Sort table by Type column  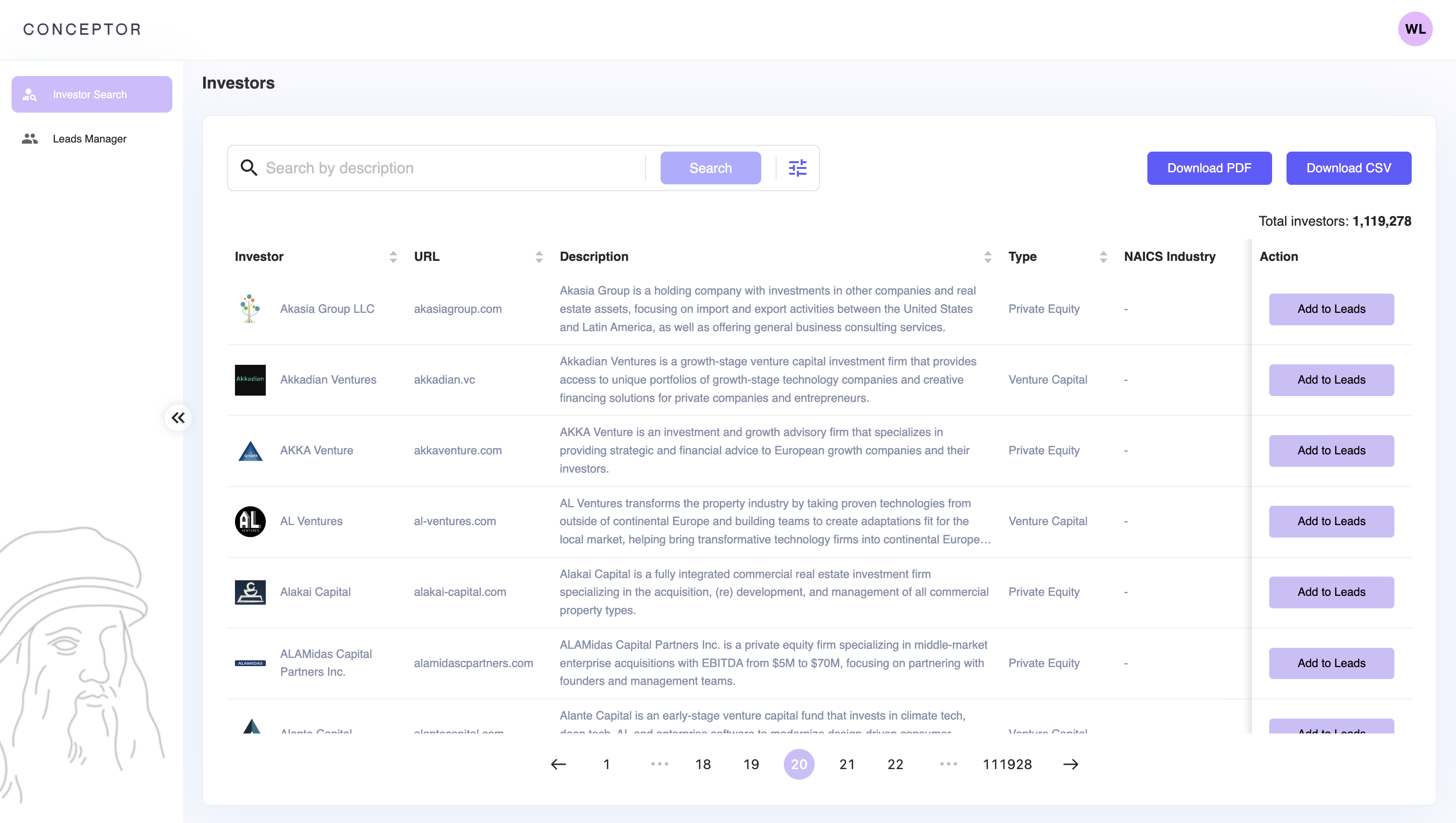(x=1103, y=257)
